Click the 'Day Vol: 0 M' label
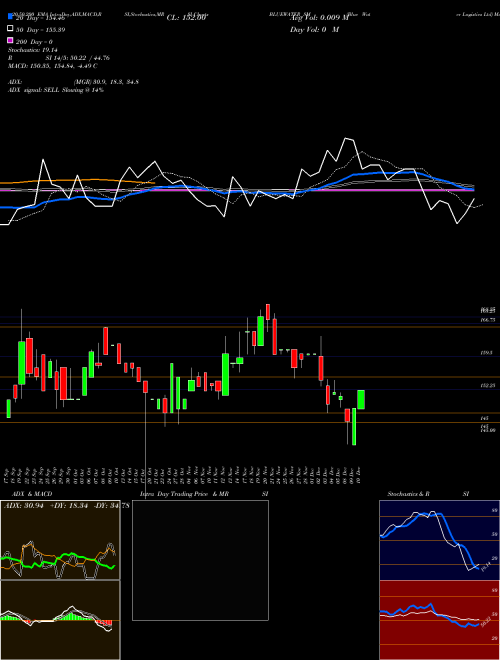Viewport: 500px width, 660px height. (314, 30)
